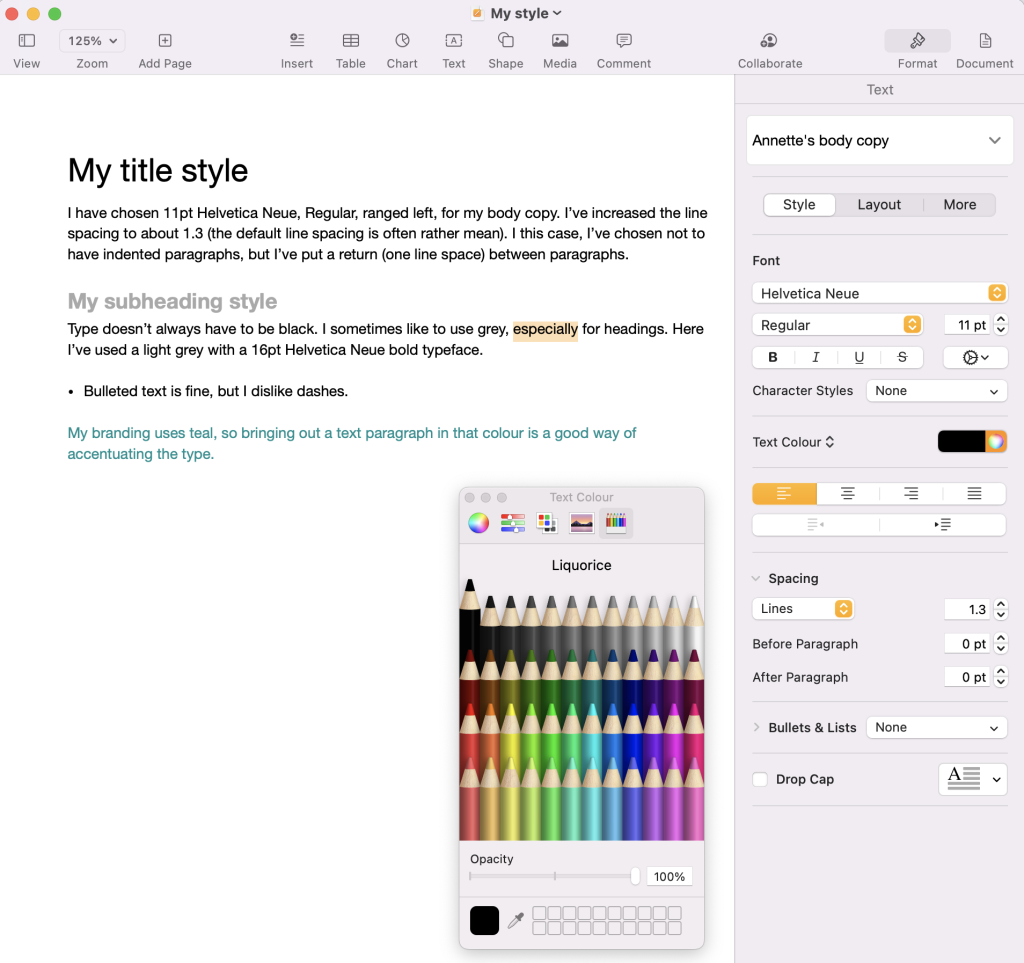Screen dimensions: 1024x963
Task: Open the 125% Zoom dropdown
Action: pyautogui.click(x=92, y=41)
